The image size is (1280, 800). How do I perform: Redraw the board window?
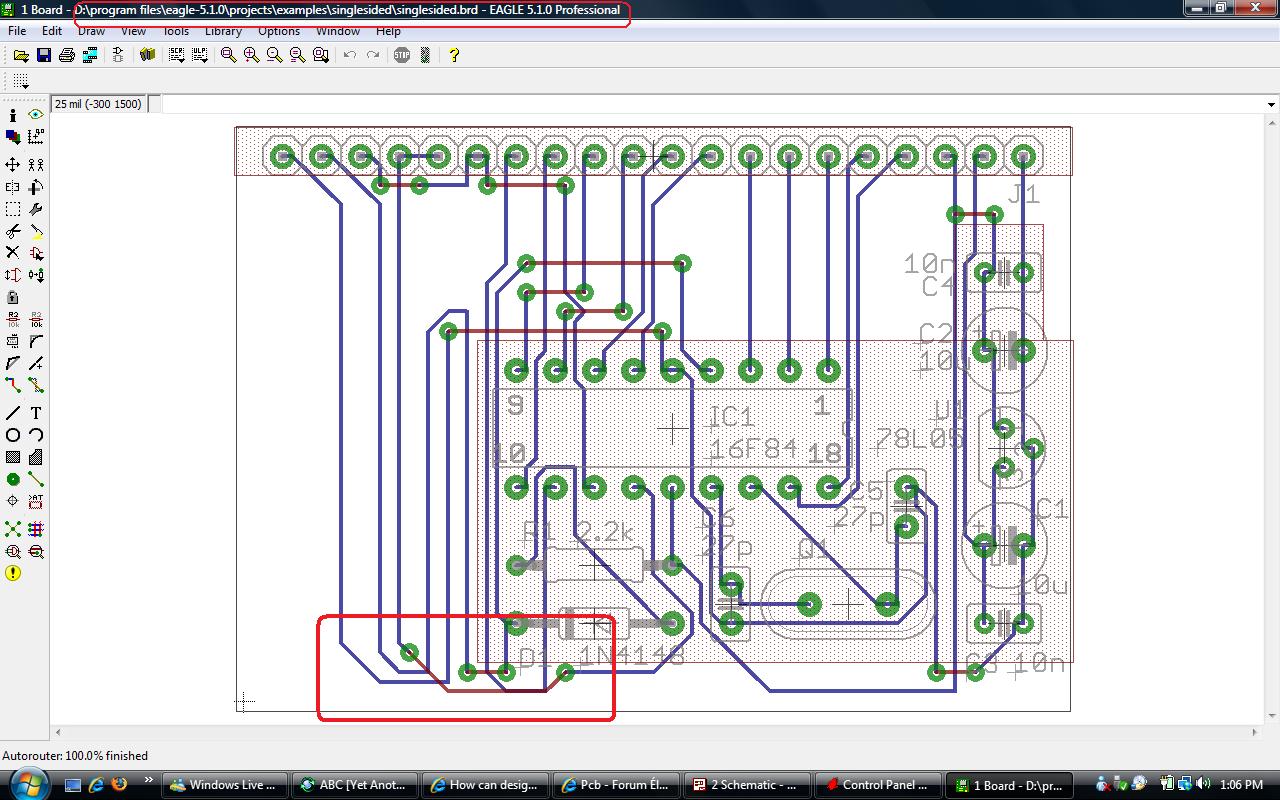[x=298, y=55]
